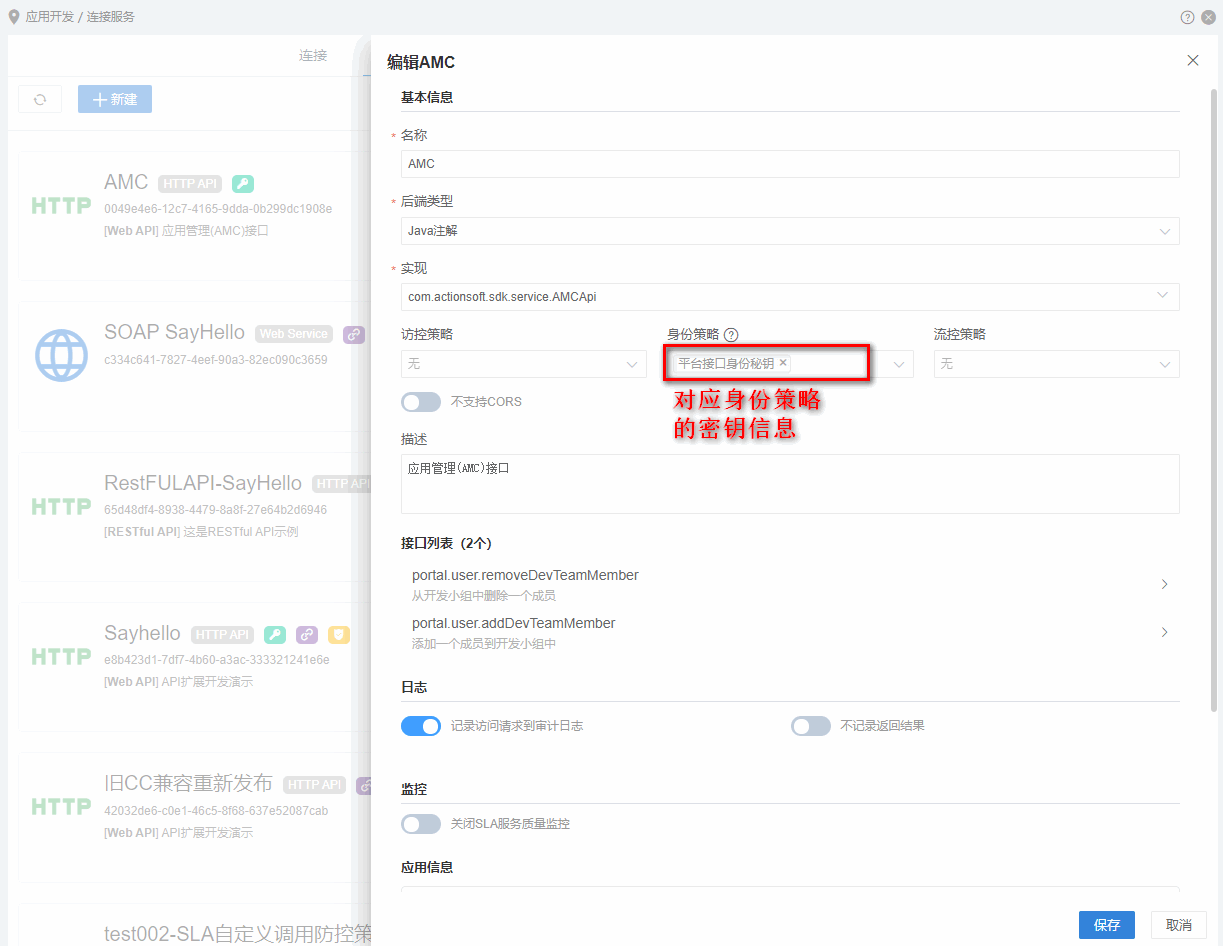The width and height of the screenshot is (1223, 946).
Task: Click the 名称 input field
Action: (x=790, y=164)
